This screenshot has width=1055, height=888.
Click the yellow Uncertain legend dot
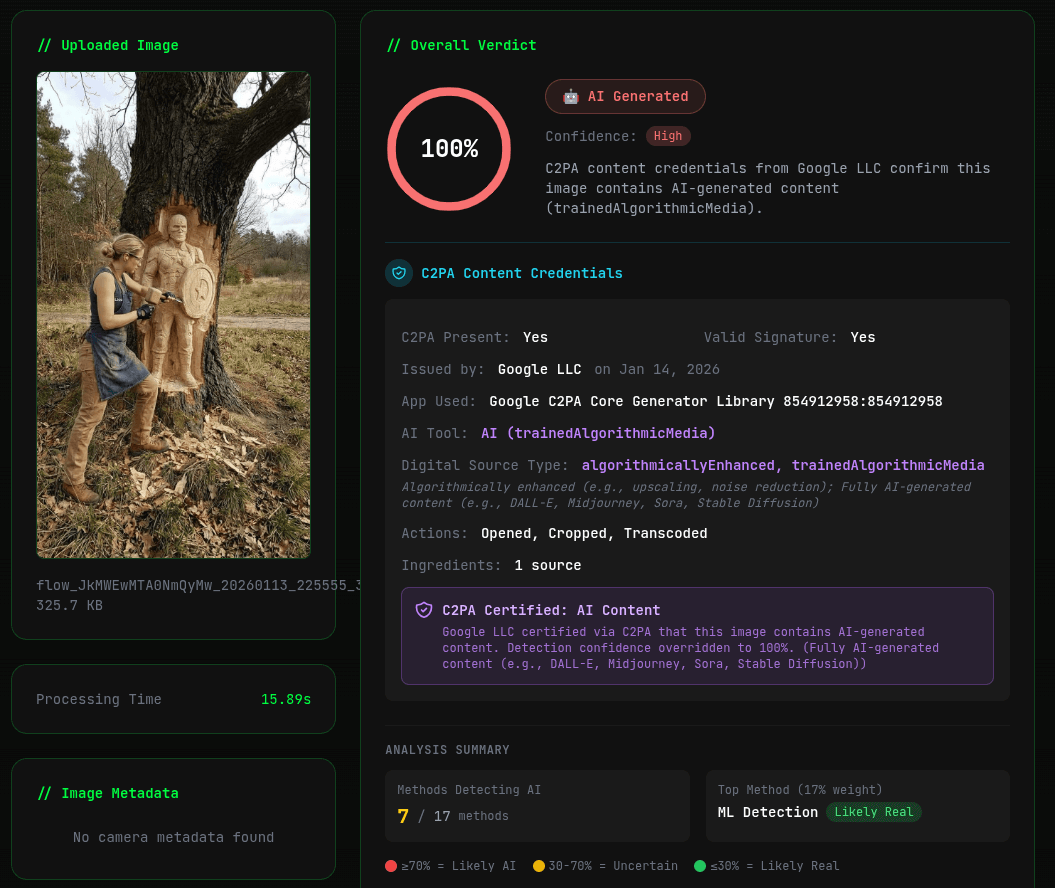(539, 866)
